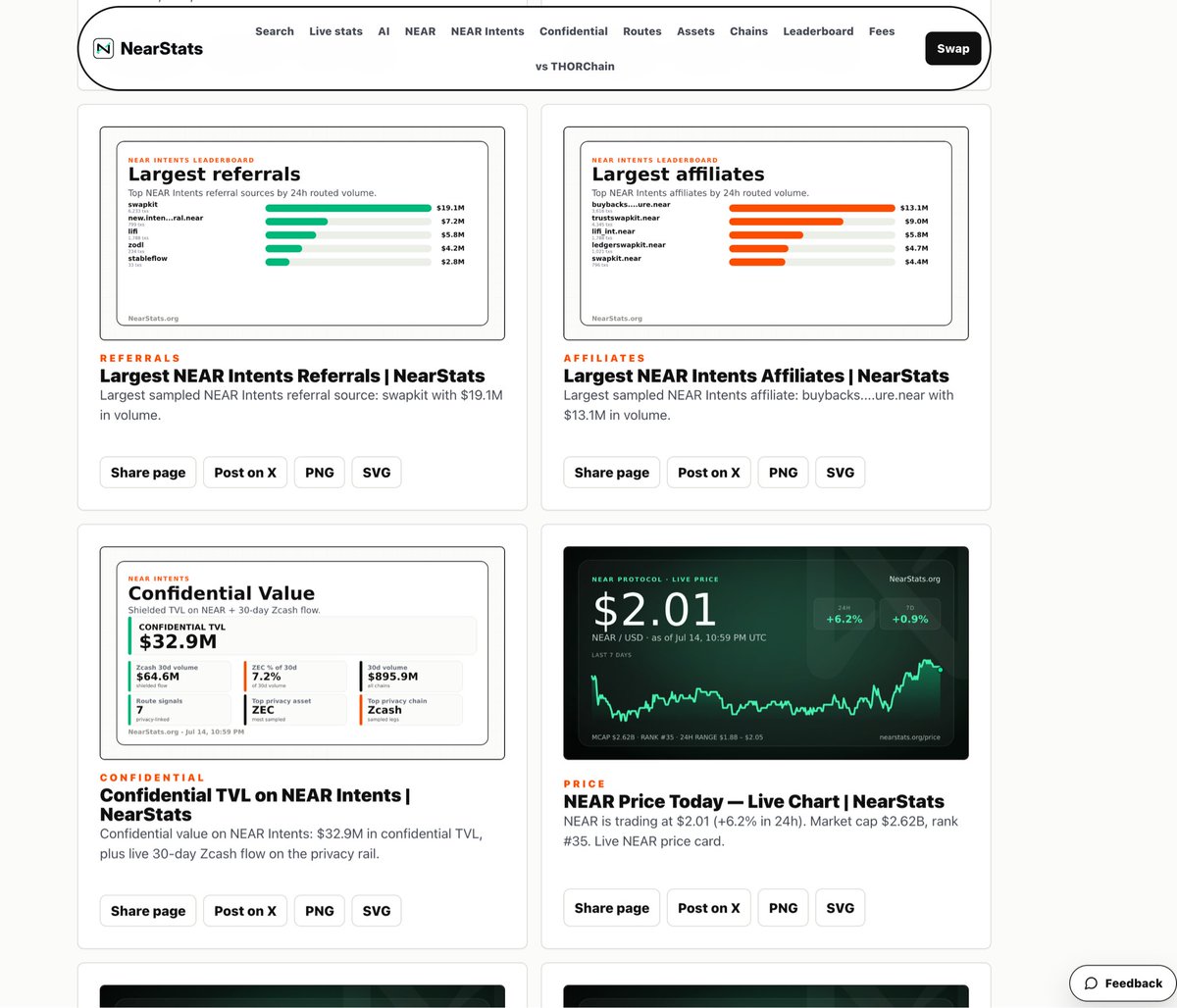Click the $13.1M top affiliate value

click(x=914, y=208)
